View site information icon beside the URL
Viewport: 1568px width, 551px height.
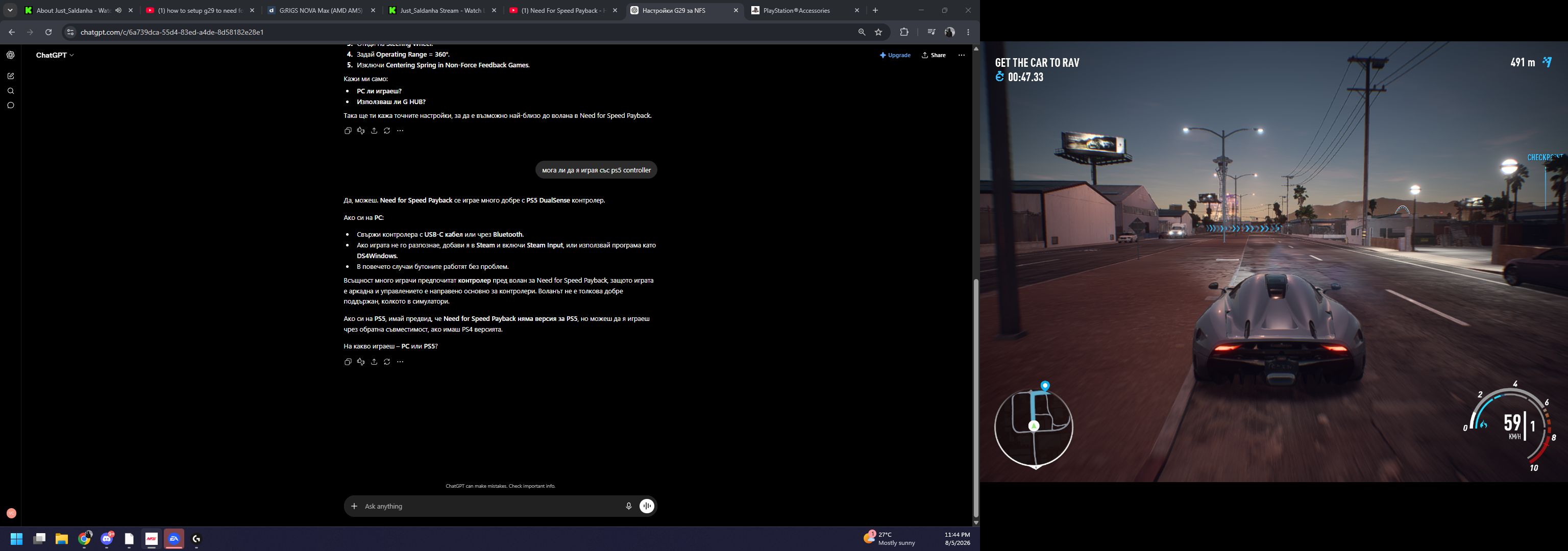coord(70,32)
